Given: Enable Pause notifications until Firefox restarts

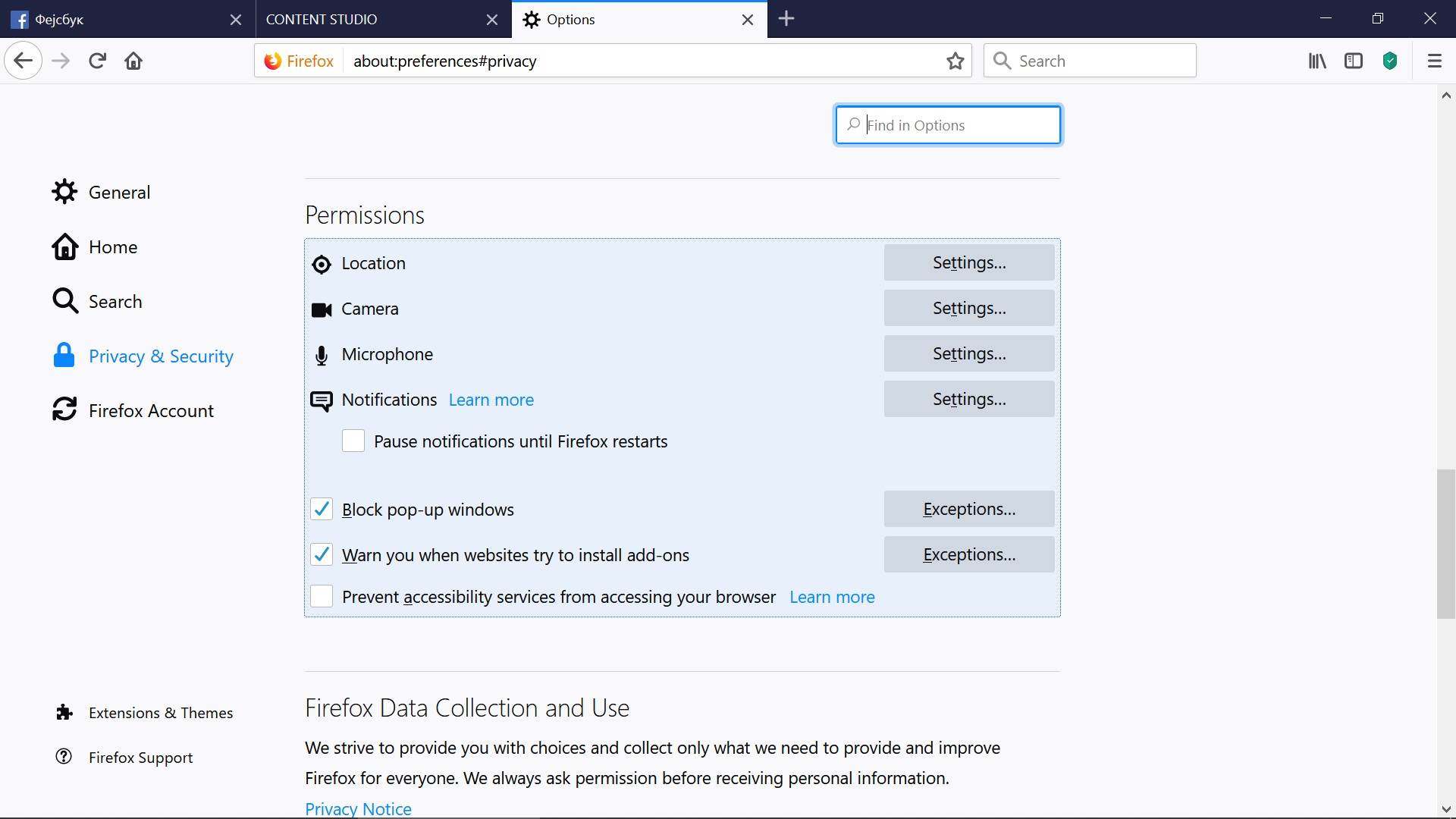Looking at the screenshot, I should pyautogui.click(x=353, y=441).
